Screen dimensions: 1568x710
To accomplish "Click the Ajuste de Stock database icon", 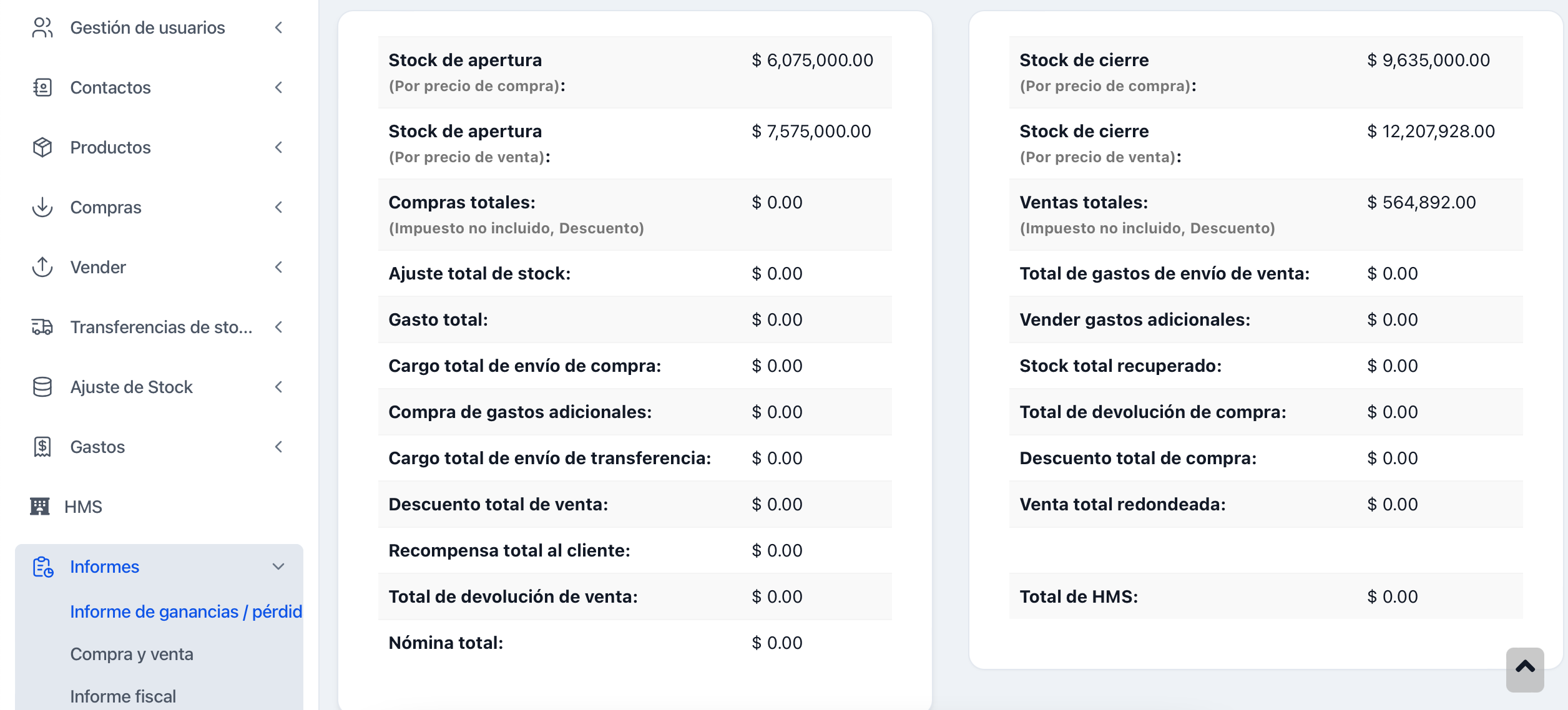I will click(x=42, y=387).
